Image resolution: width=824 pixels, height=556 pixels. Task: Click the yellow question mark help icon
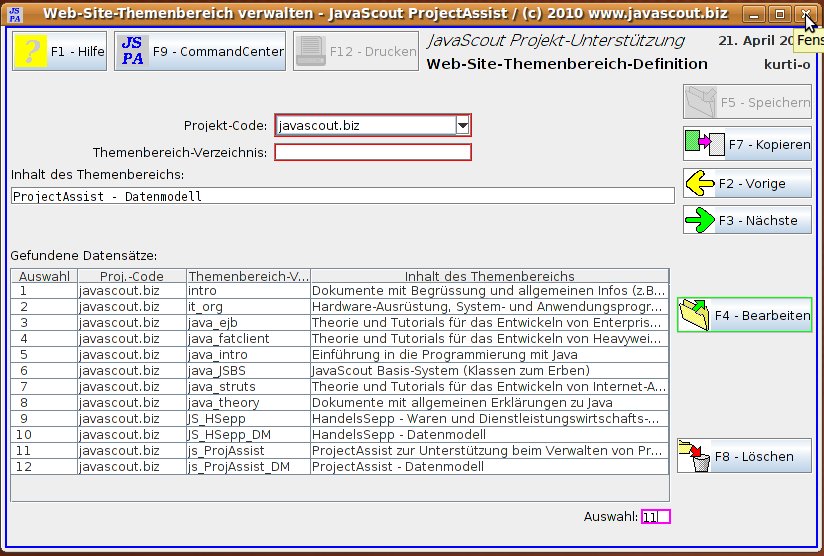click(x=32, y=51)
